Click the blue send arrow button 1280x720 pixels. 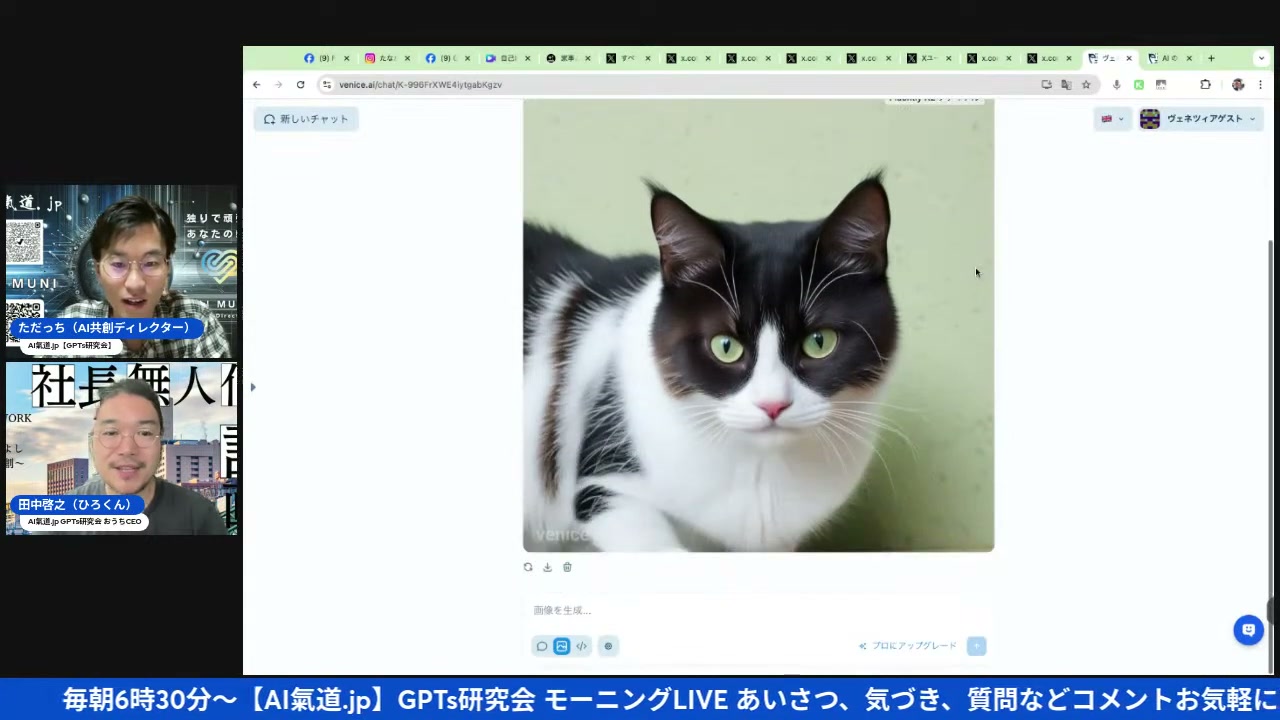click(977, 646)
